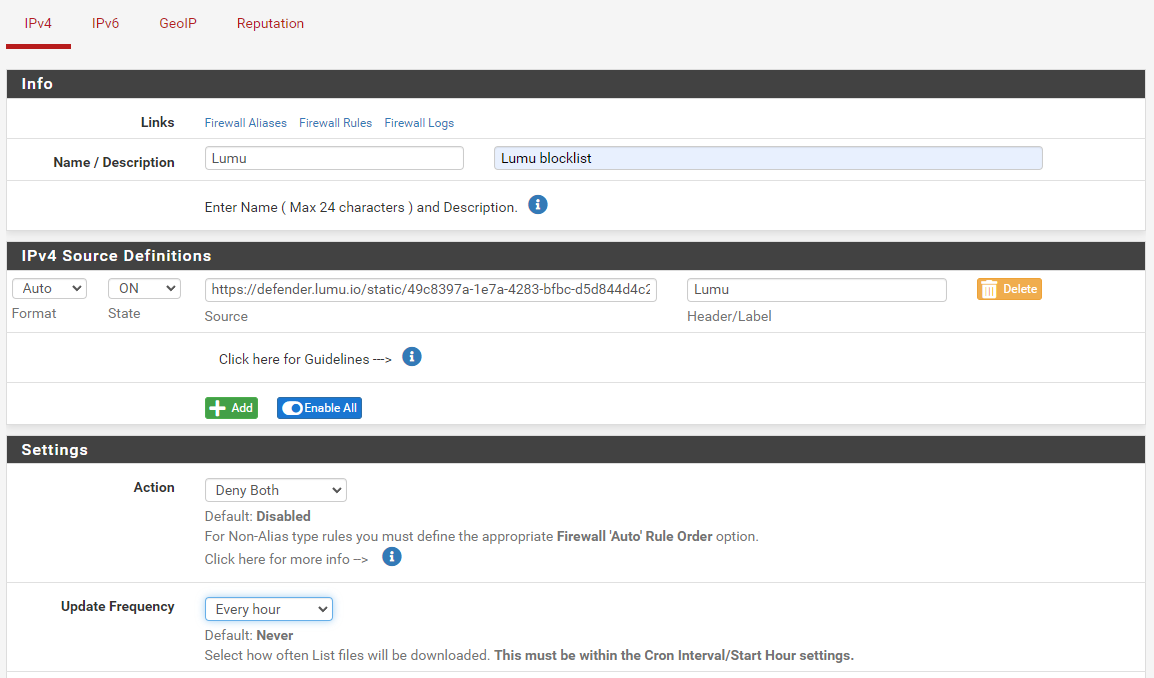Image resolution: width=1154 pixels, height=678 pixels.
Task: Open the Format dropdown set to Auto
Action: [49, 288]
